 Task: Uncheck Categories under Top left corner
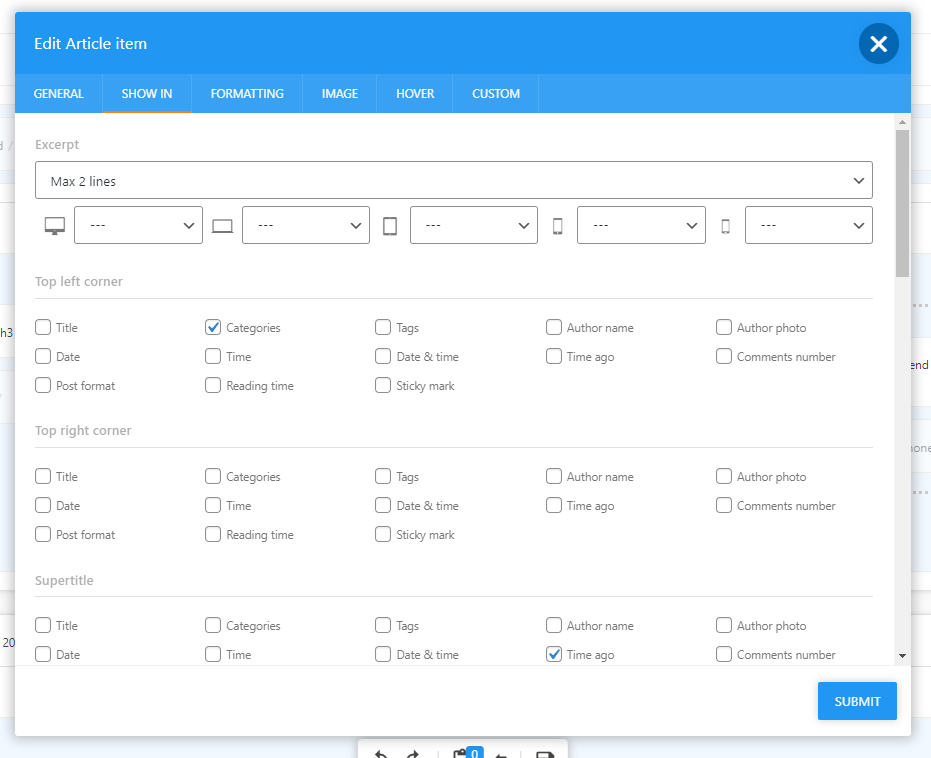213,327
